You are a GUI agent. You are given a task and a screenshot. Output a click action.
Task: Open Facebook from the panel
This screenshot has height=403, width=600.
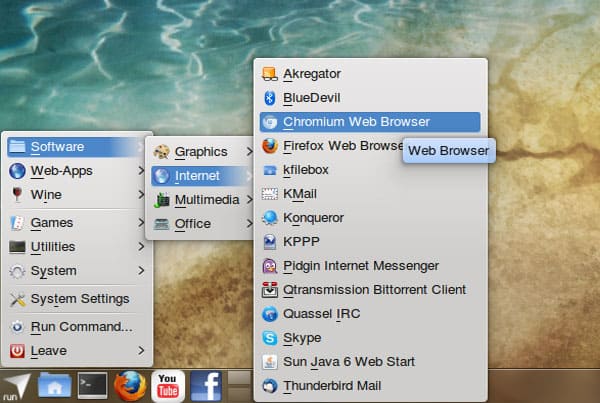click(206, 386)
